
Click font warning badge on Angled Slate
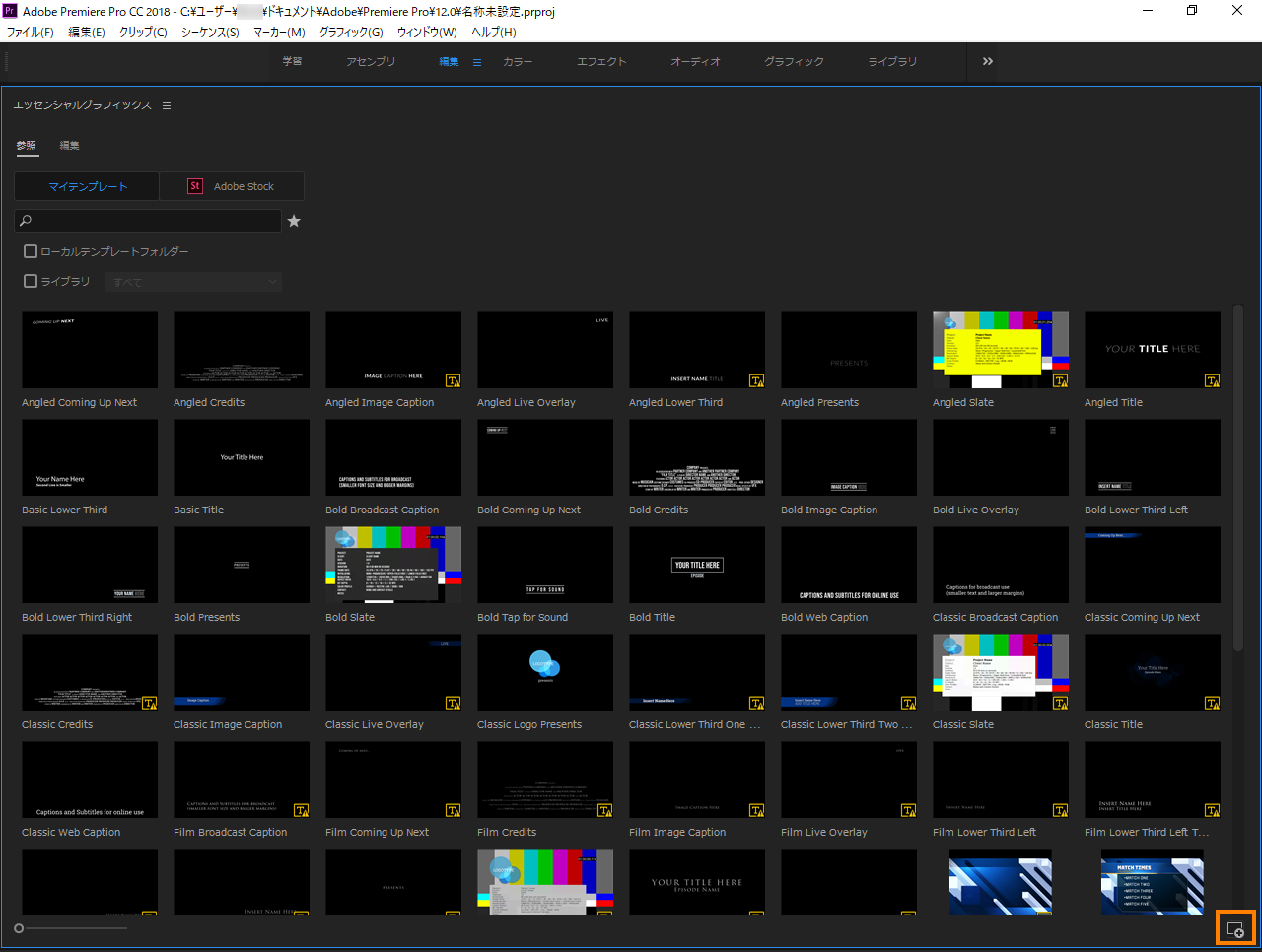1060,380
